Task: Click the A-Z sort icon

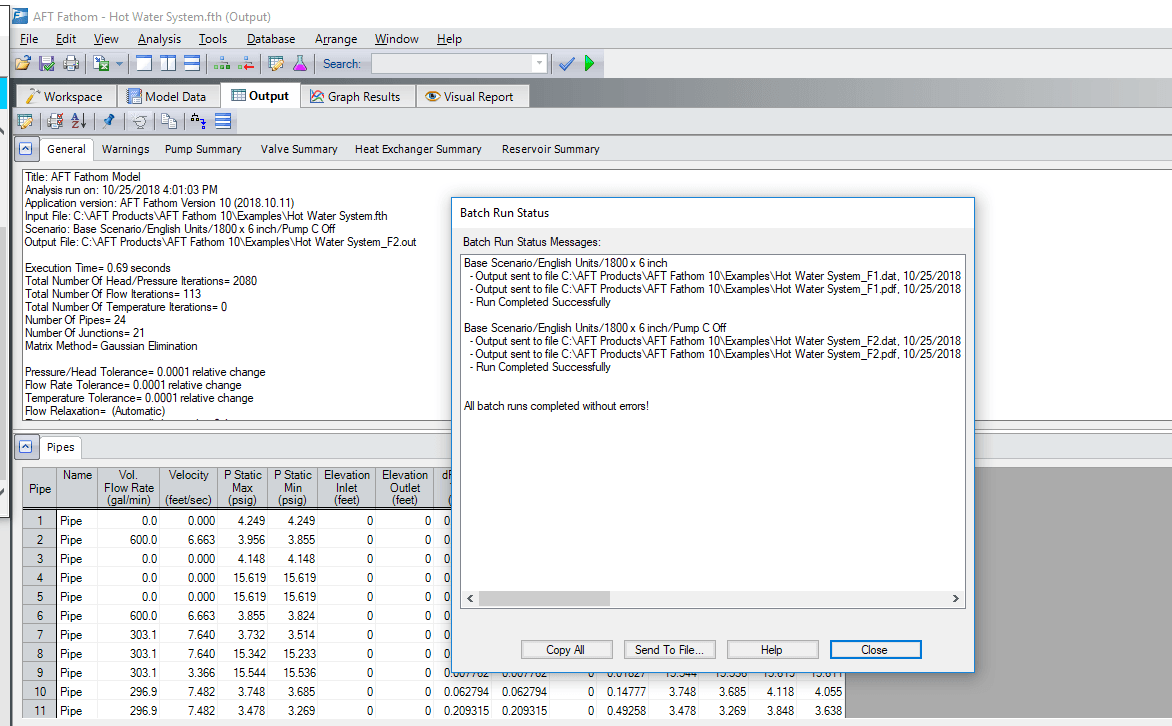Action: click(78, 121)
